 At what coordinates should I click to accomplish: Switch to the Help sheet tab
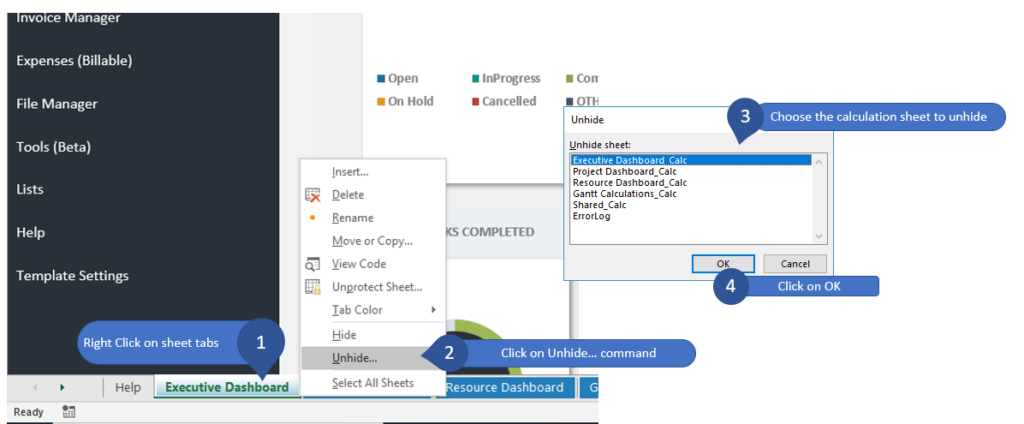(x=128, y=387)
